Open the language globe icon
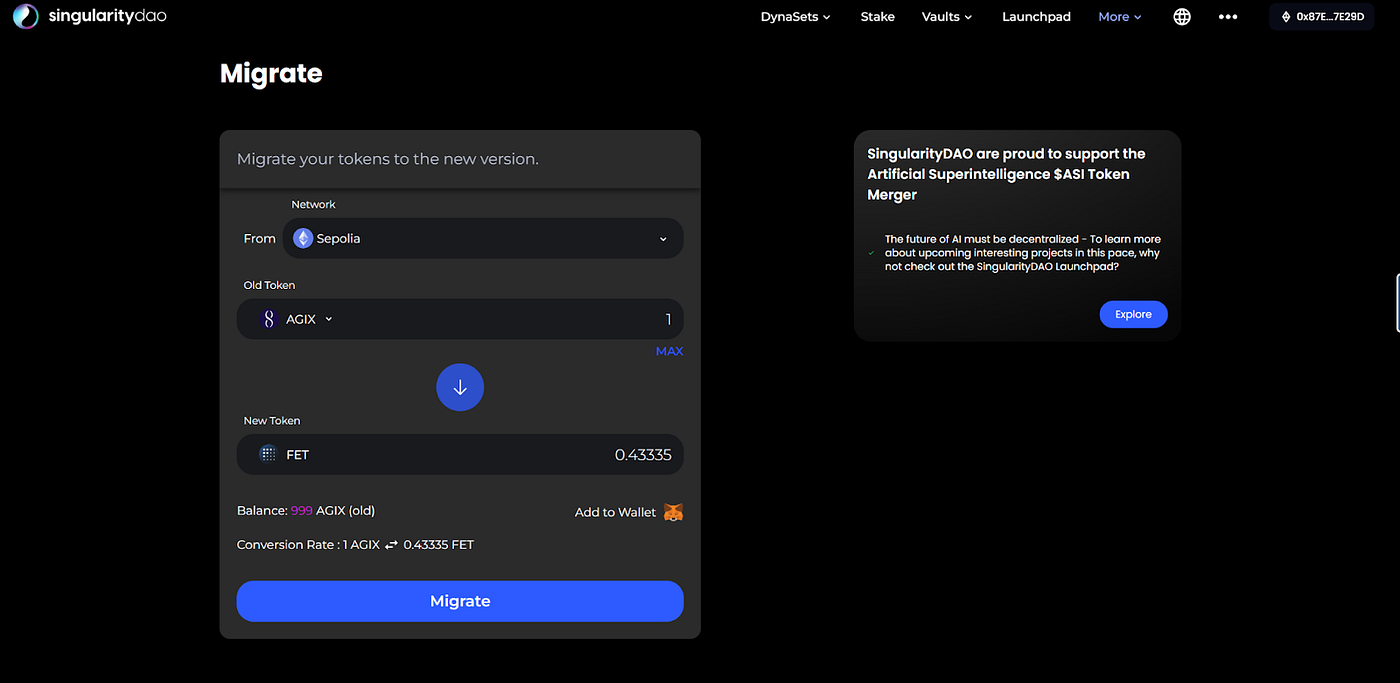This screenshot has height=683, width=1400. click(x=1182, y=17)
